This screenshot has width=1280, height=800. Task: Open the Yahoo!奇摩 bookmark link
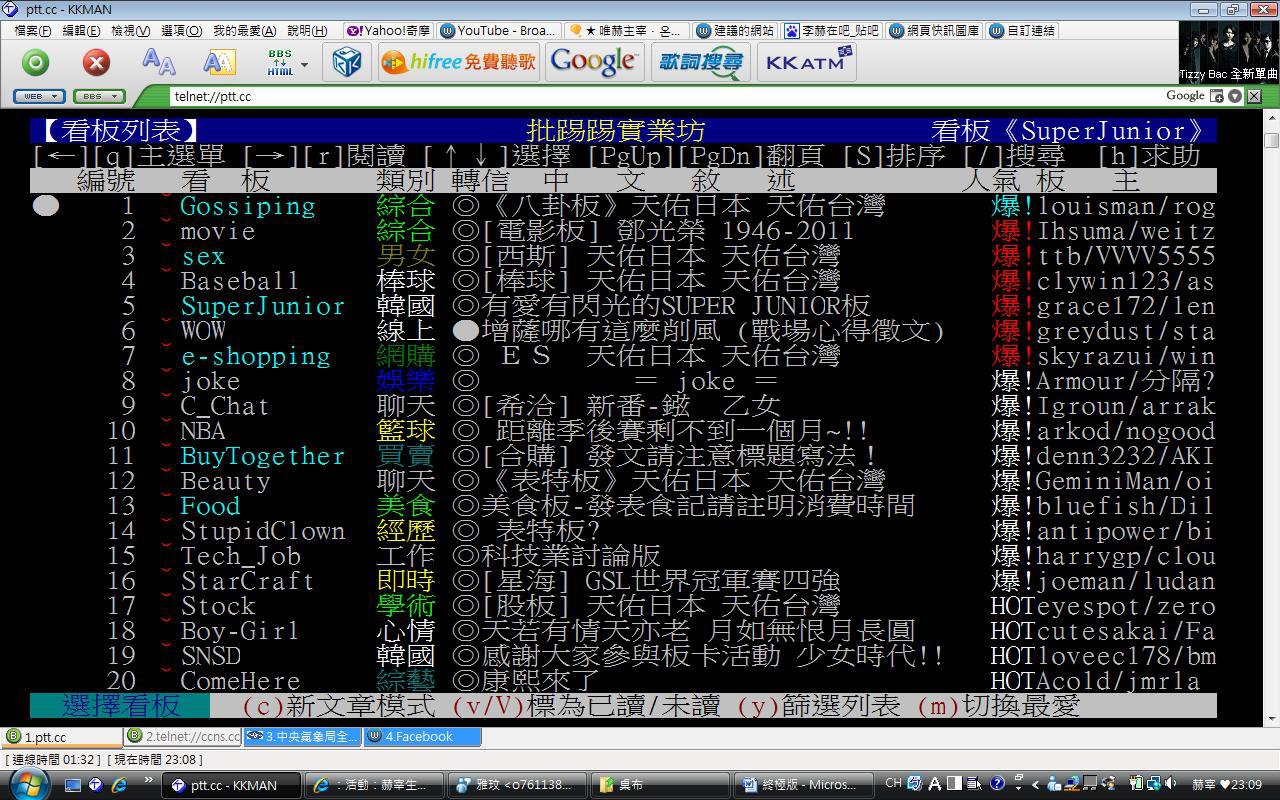click(x=389, y=31)
